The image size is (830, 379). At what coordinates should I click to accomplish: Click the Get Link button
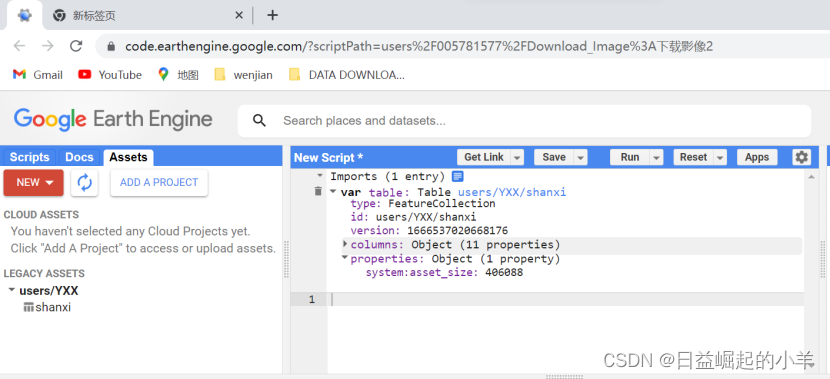tap(484, 157)
